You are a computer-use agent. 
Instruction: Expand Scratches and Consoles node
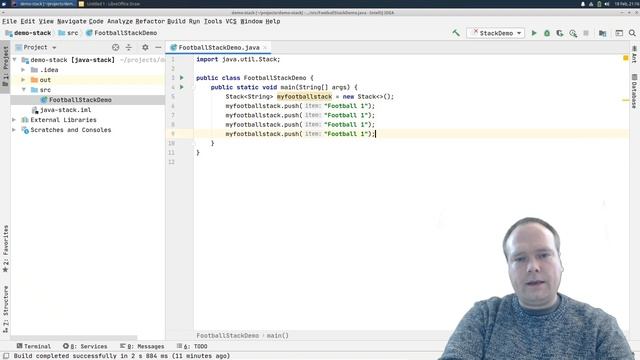tap(15, 130)
